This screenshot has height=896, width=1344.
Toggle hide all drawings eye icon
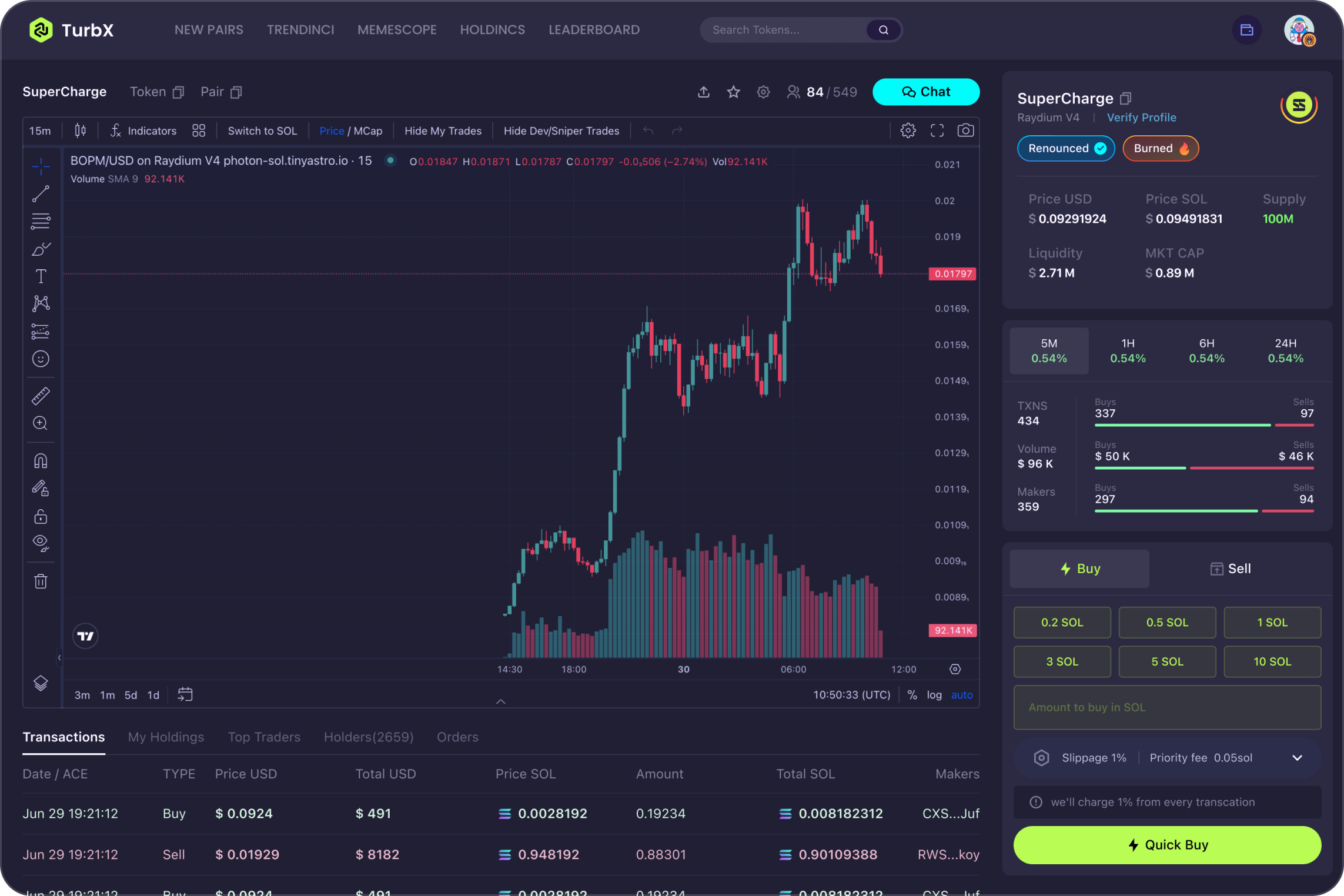(41, 542)
